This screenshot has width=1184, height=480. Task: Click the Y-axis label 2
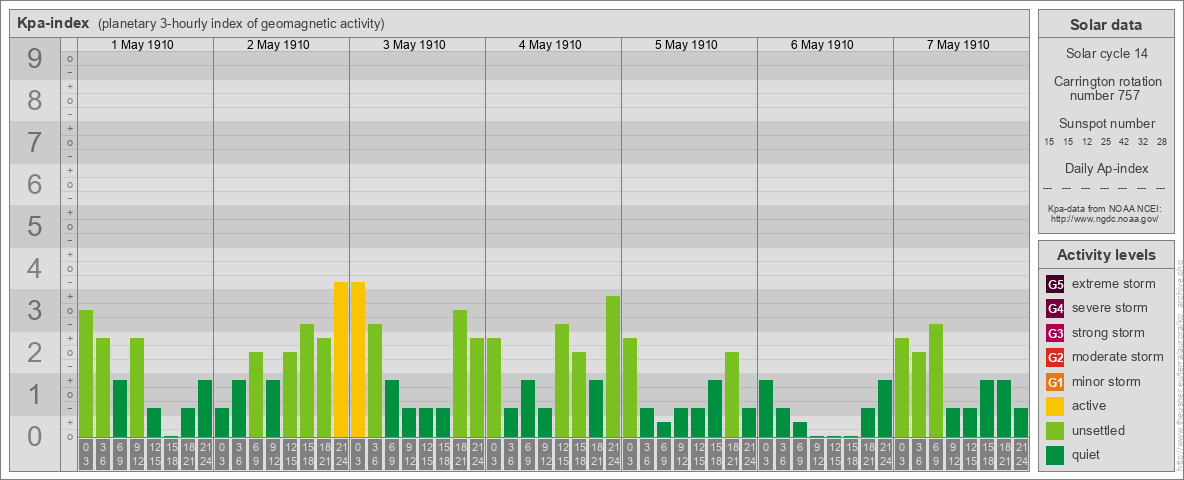click(35, 352)
